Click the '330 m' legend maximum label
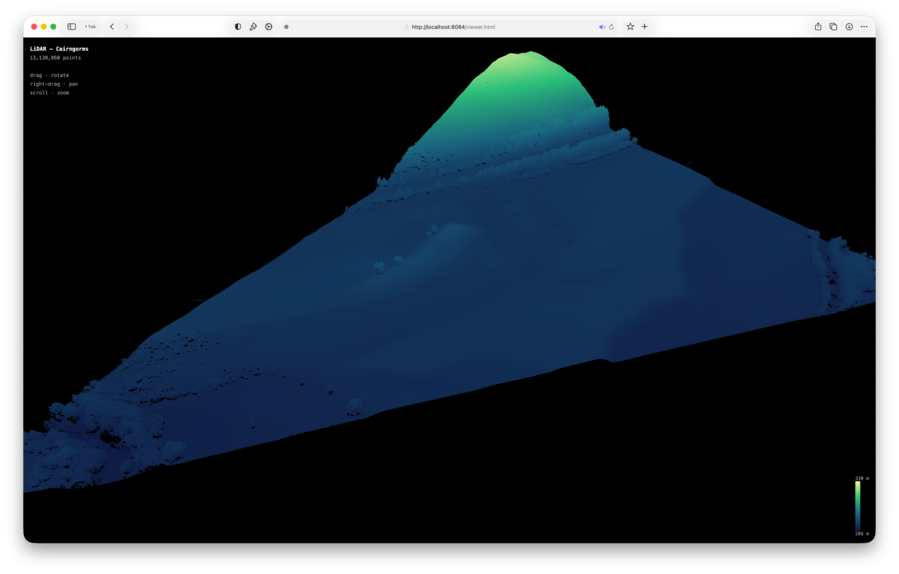The image size is (899, 574). (862, 478)
